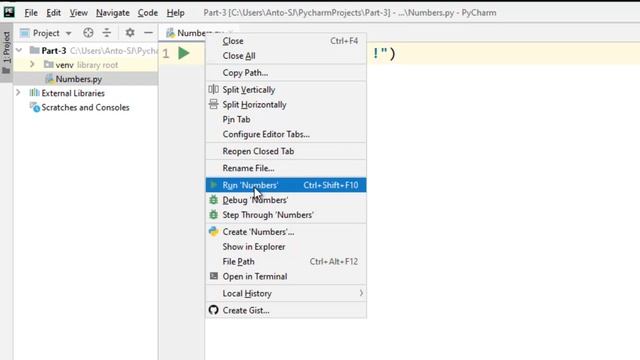Image resolution: width=640 pixels, height=360 pixels.
Task: Click the venv folder icon
Action: [x=49, y=64]
